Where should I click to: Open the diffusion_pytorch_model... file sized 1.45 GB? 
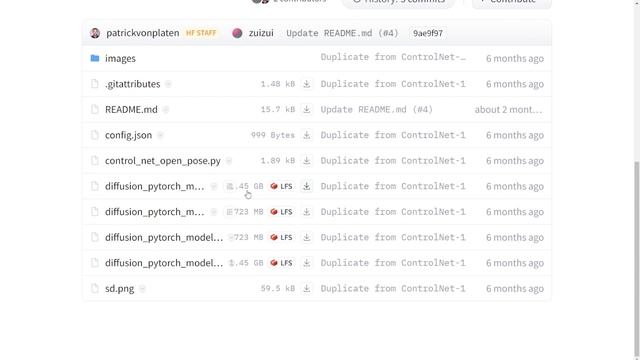pyautogui.click(x=164, y=263)
